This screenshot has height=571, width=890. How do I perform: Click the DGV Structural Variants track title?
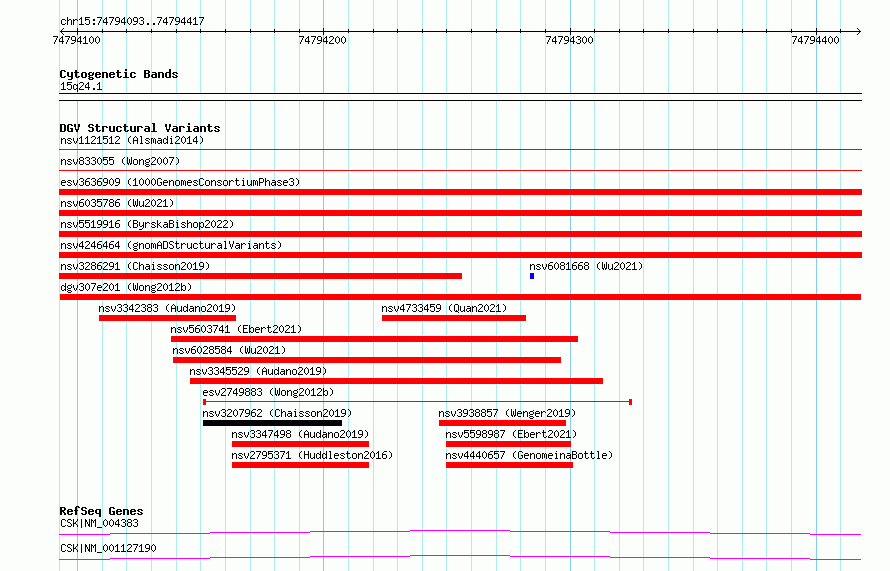coord(140,128)
